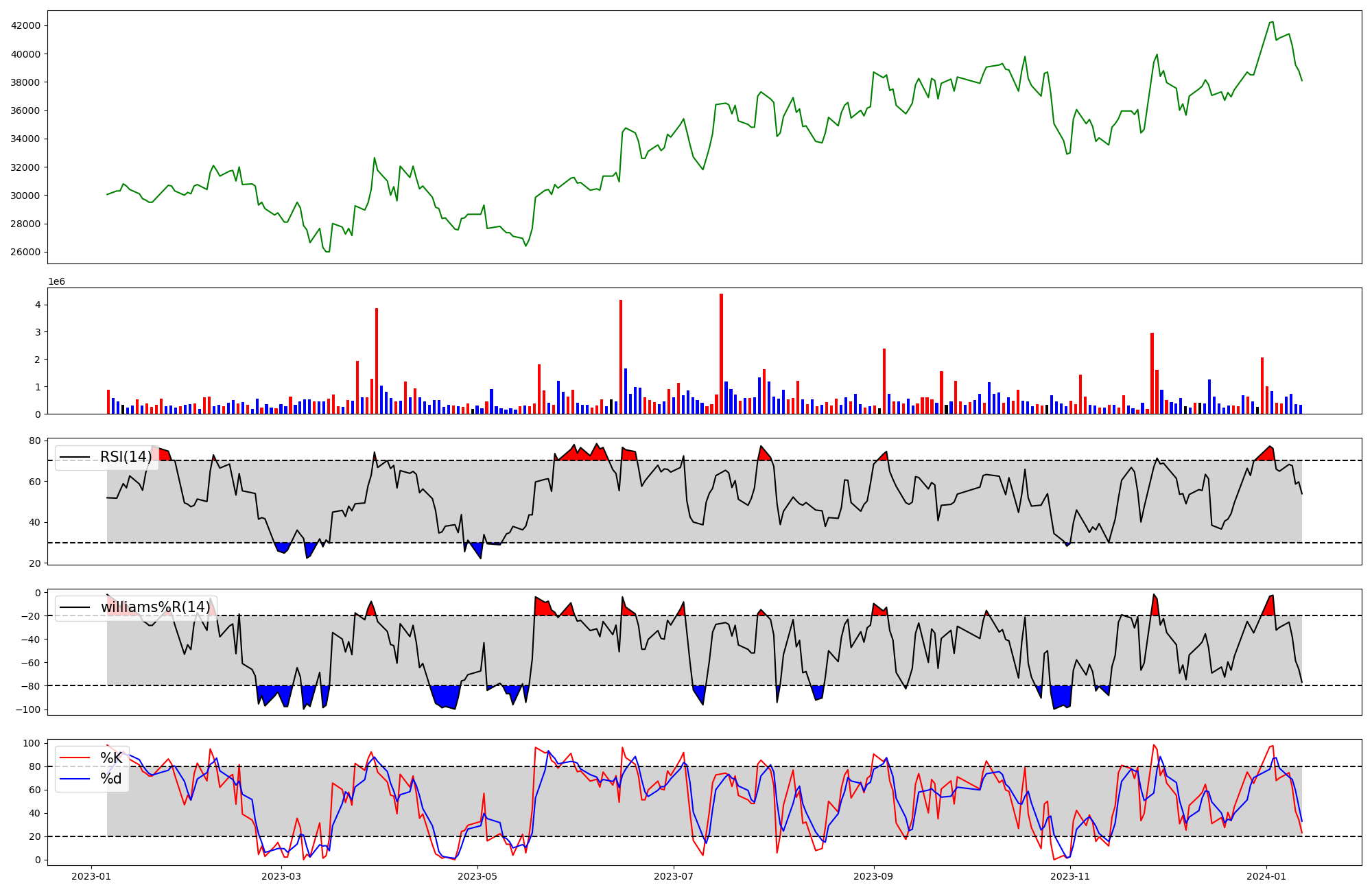
Task: Click the tallest red volume bar in July 2023
Action: [721, 353]
